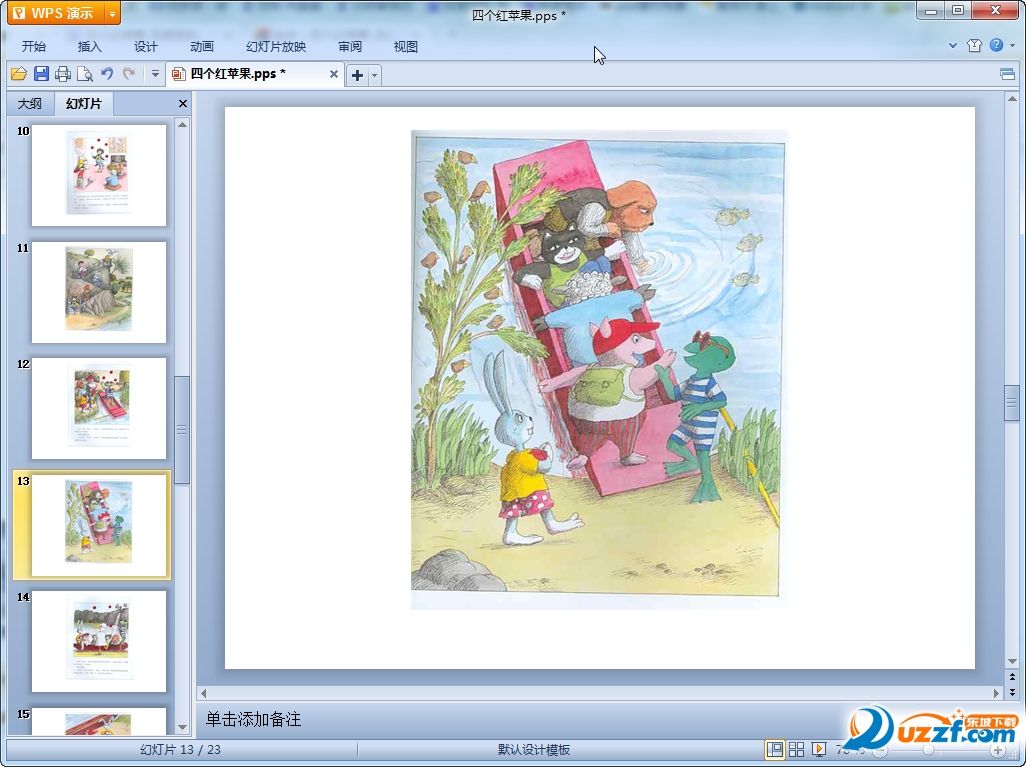1026x767 pixels.
Task: Redo the last undone action
Action: click(129, 74)
